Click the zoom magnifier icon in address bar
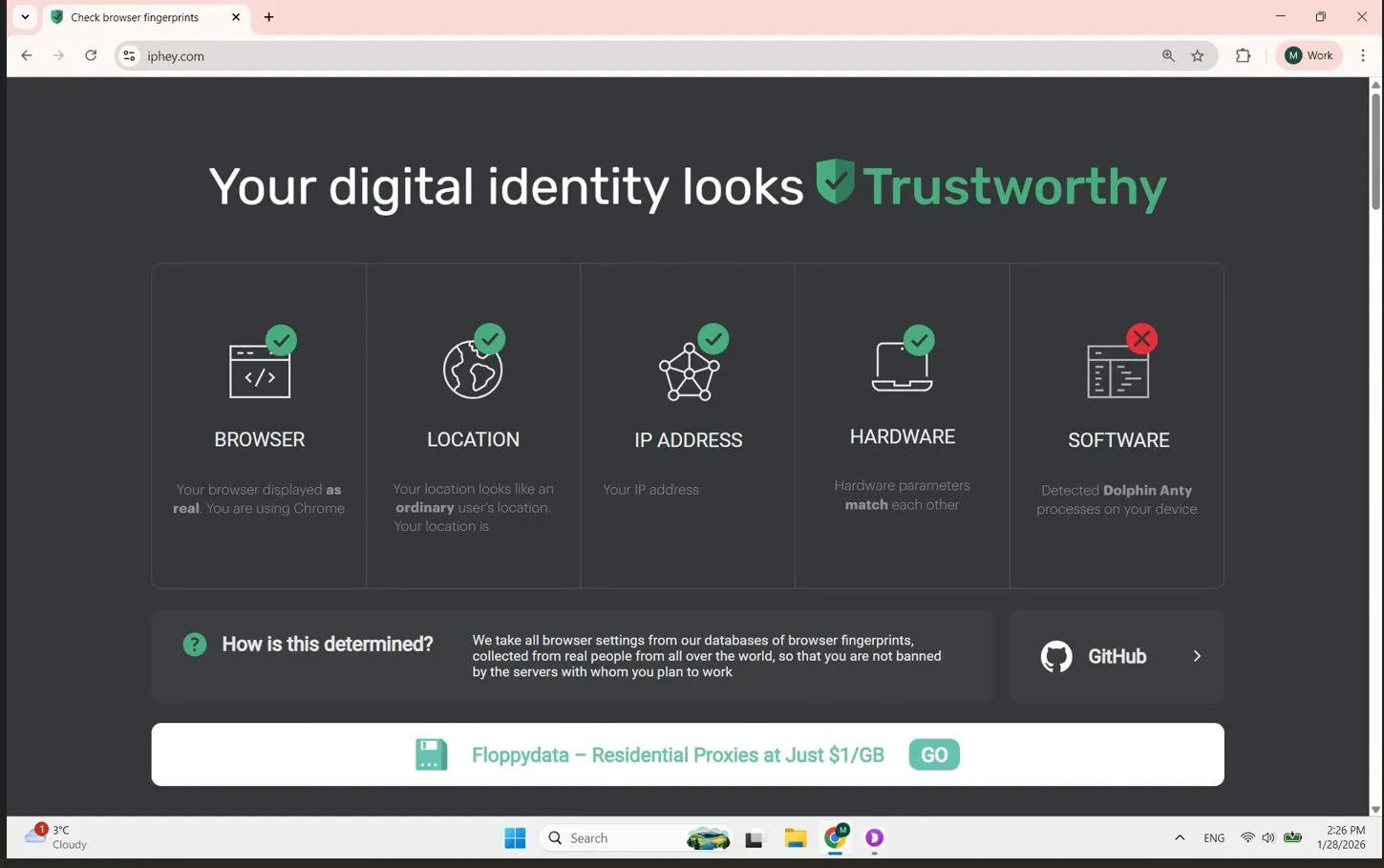The height and width of the screenshot is (868, 1384). click(1168, 56)
